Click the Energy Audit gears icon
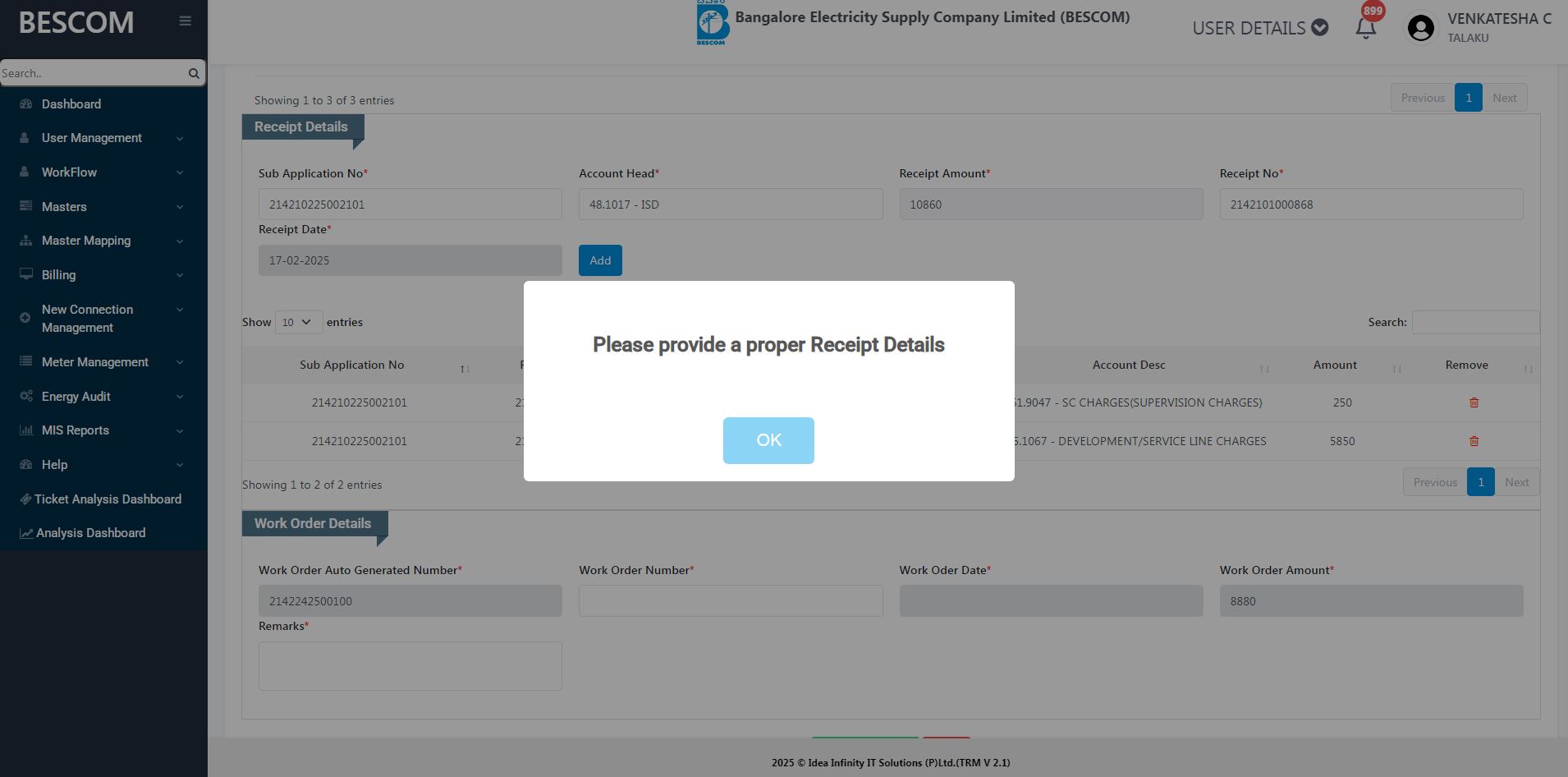1568x777 pixels. pyautogui.click(x=25, y=396)
